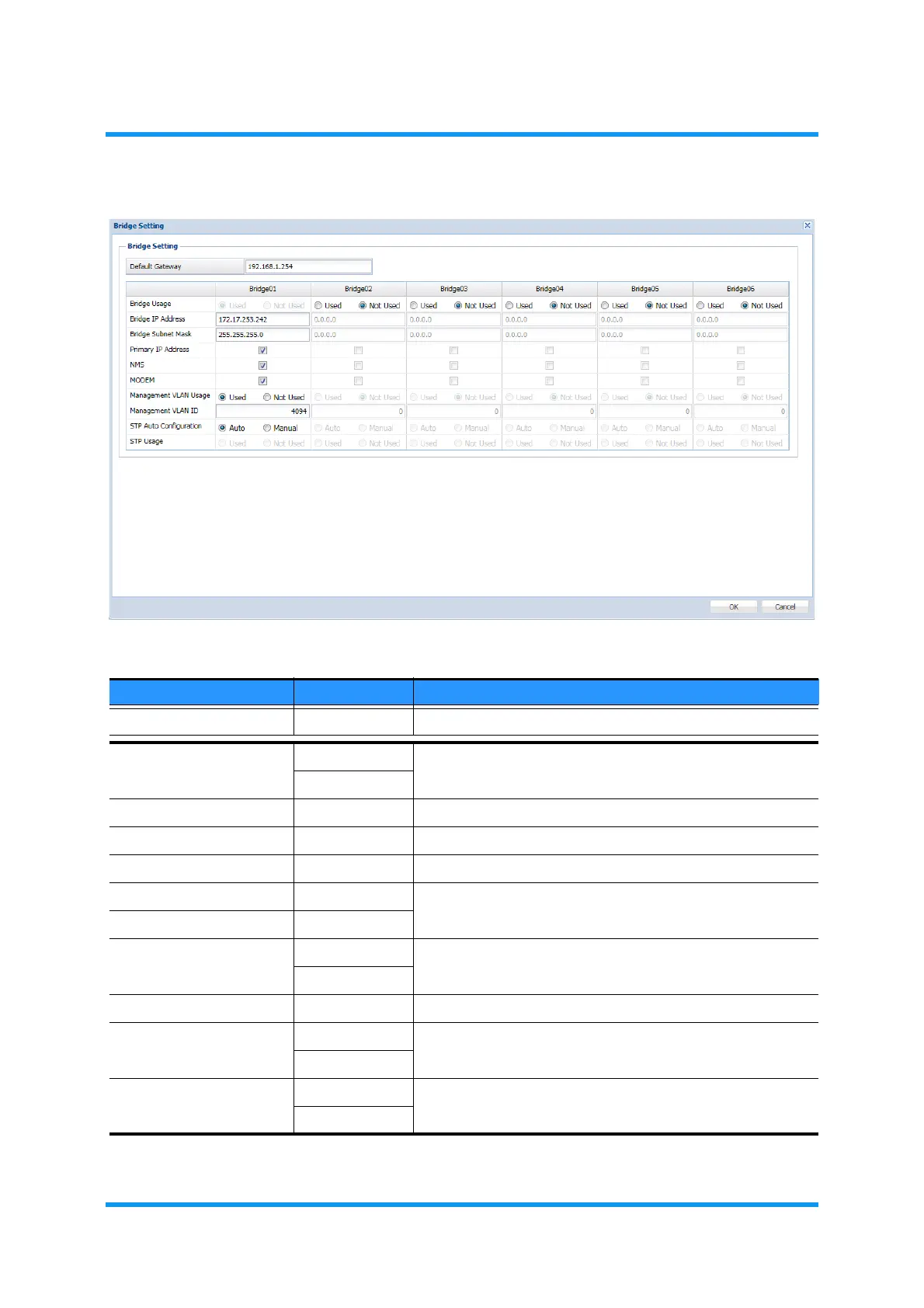
Task: Toggle Bridge01 NMS checkbox
Action: tap(262, 365)
